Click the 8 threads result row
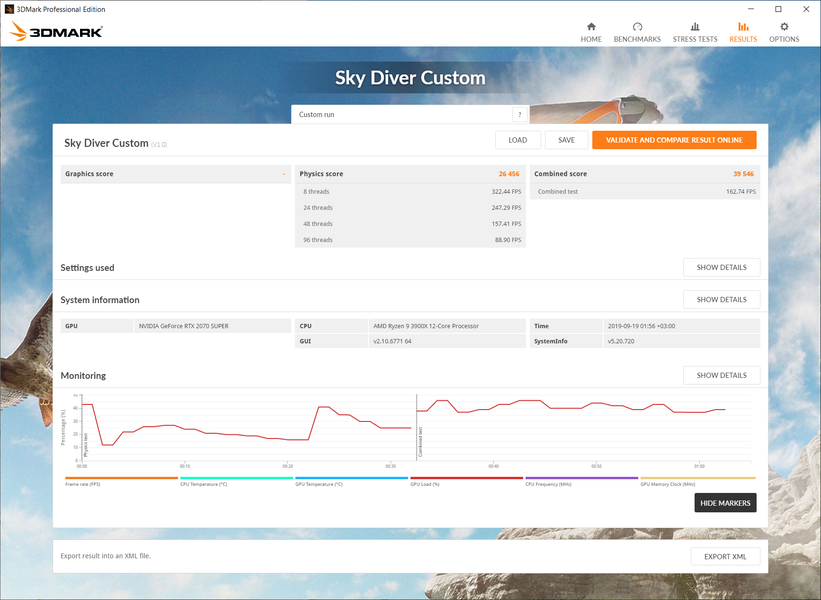This screenshot has width=821, height=600. tap(410, 192)
